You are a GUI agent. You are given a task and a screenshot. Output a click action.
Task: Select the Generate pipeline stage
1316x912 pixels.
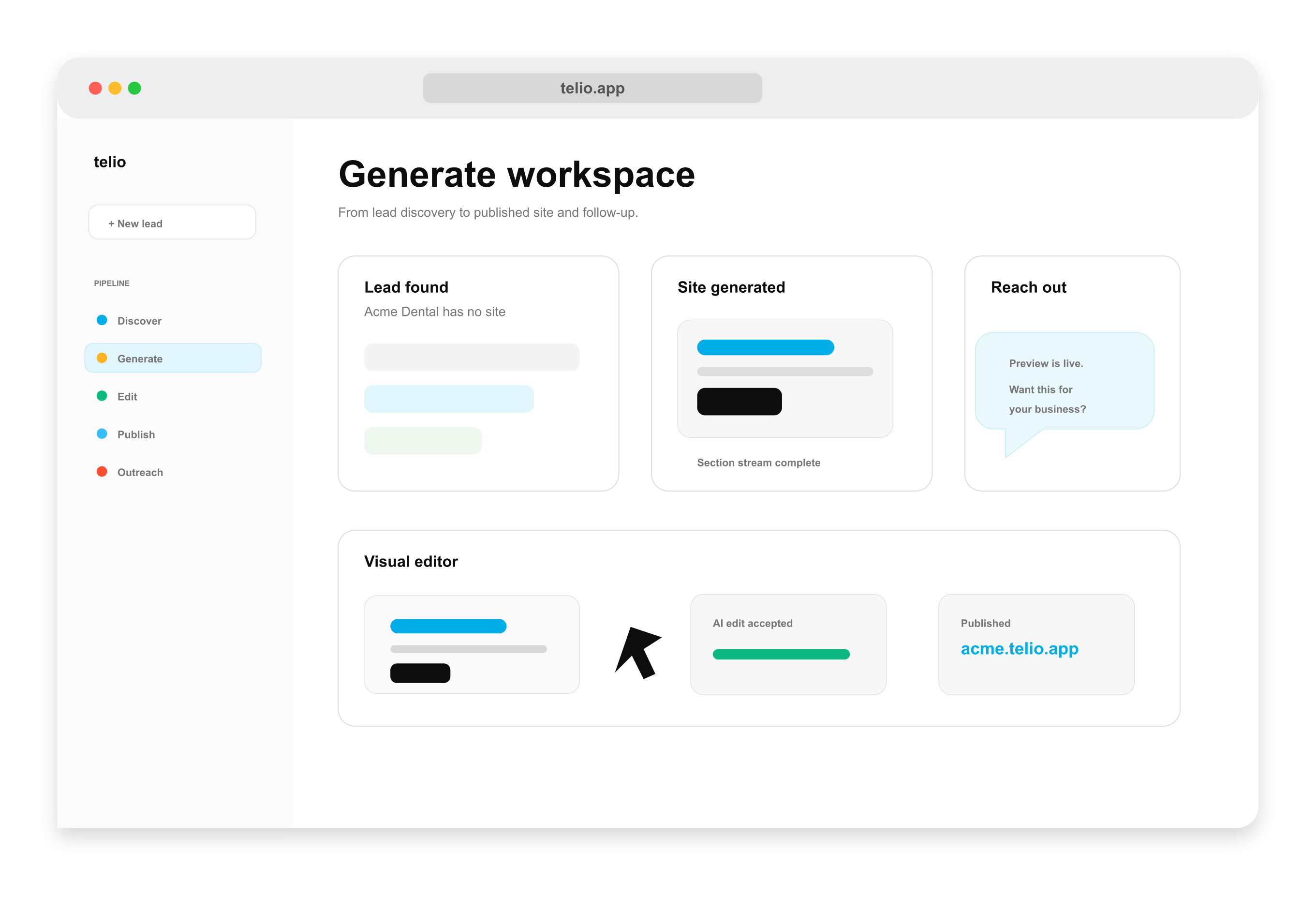pyautogui.click(x=173, y=359)
